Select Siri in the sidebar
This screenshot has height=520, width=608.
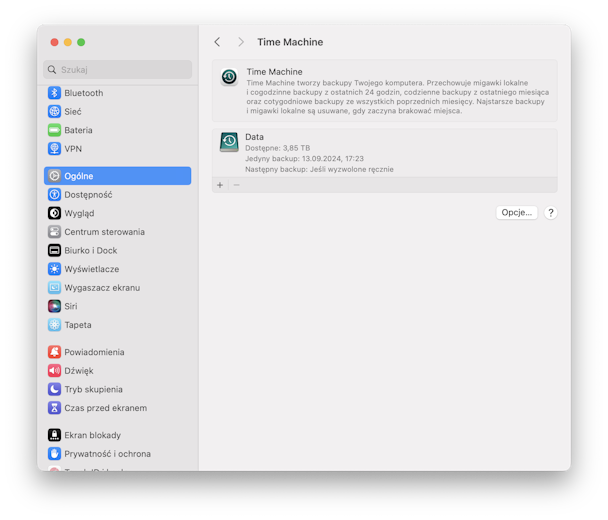click(x=117, y=306)
